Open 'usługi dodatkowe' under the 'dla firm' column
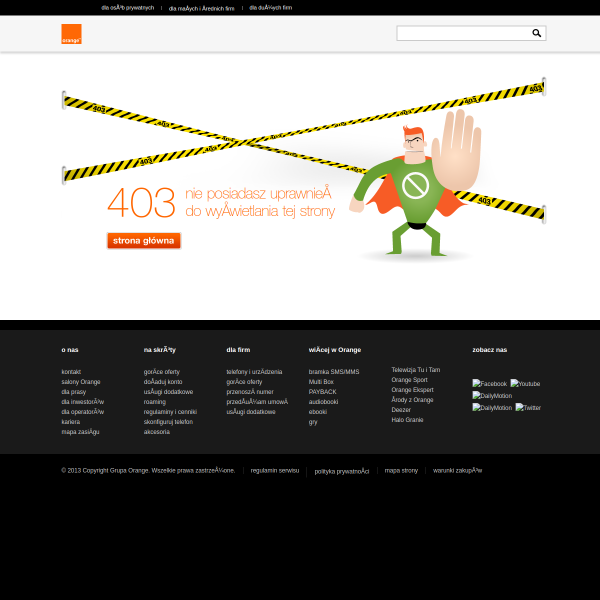This screenshot has height=600, width=600. click(x=251, y=411)
